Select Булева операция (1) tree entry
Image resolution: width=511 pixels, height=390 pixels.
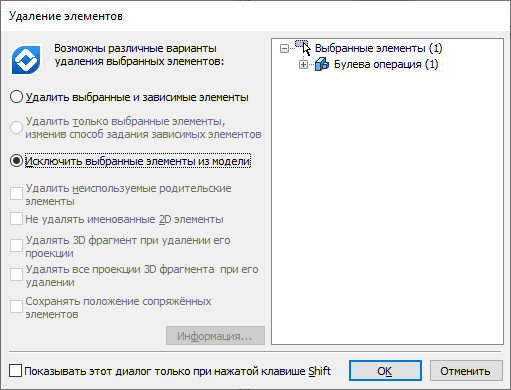(386, 64)
